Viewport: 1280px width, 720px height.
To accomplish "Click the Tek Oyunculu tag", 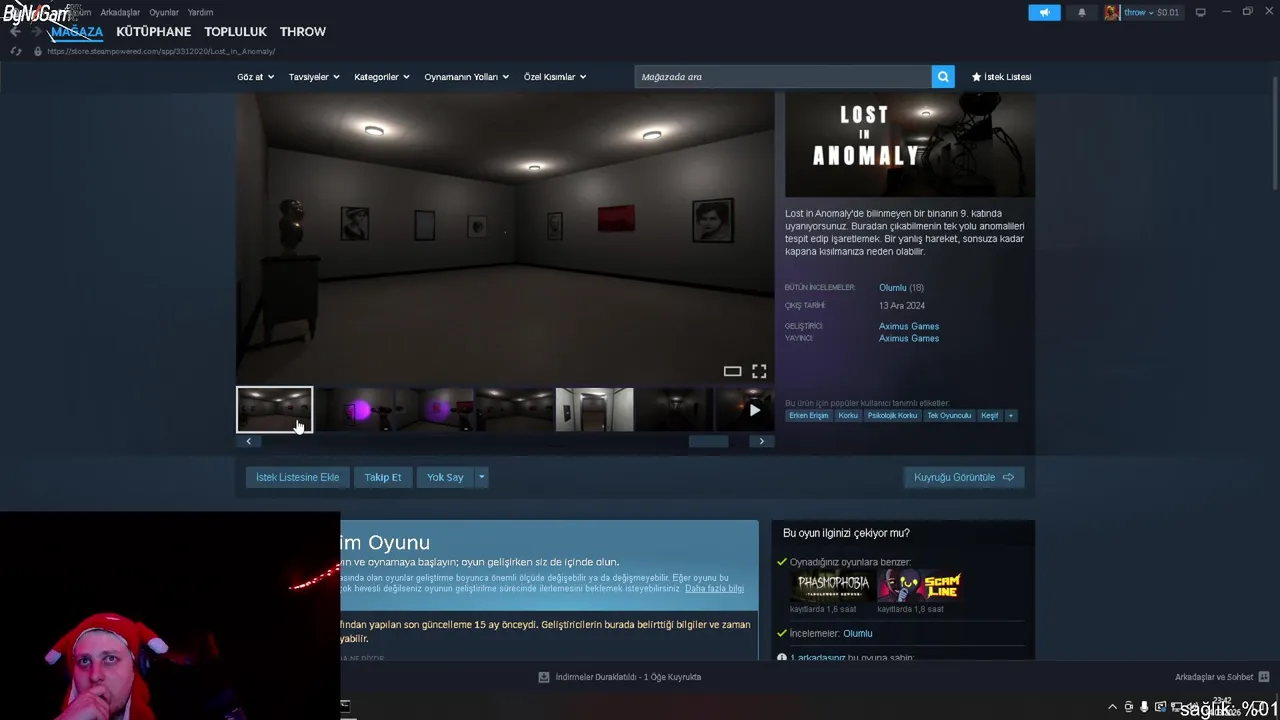I will tap(949, 415).
